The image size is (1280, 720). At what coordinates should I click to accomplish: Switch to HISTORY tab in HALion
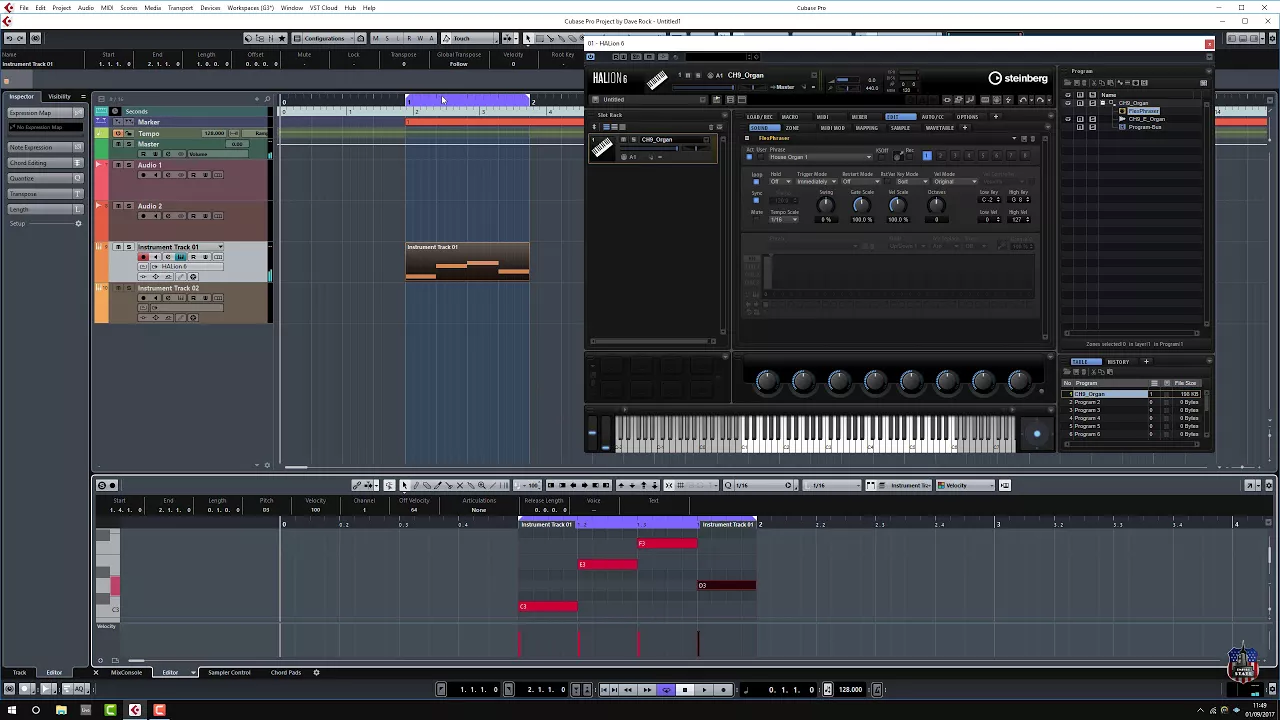(x=1118, y=361)
